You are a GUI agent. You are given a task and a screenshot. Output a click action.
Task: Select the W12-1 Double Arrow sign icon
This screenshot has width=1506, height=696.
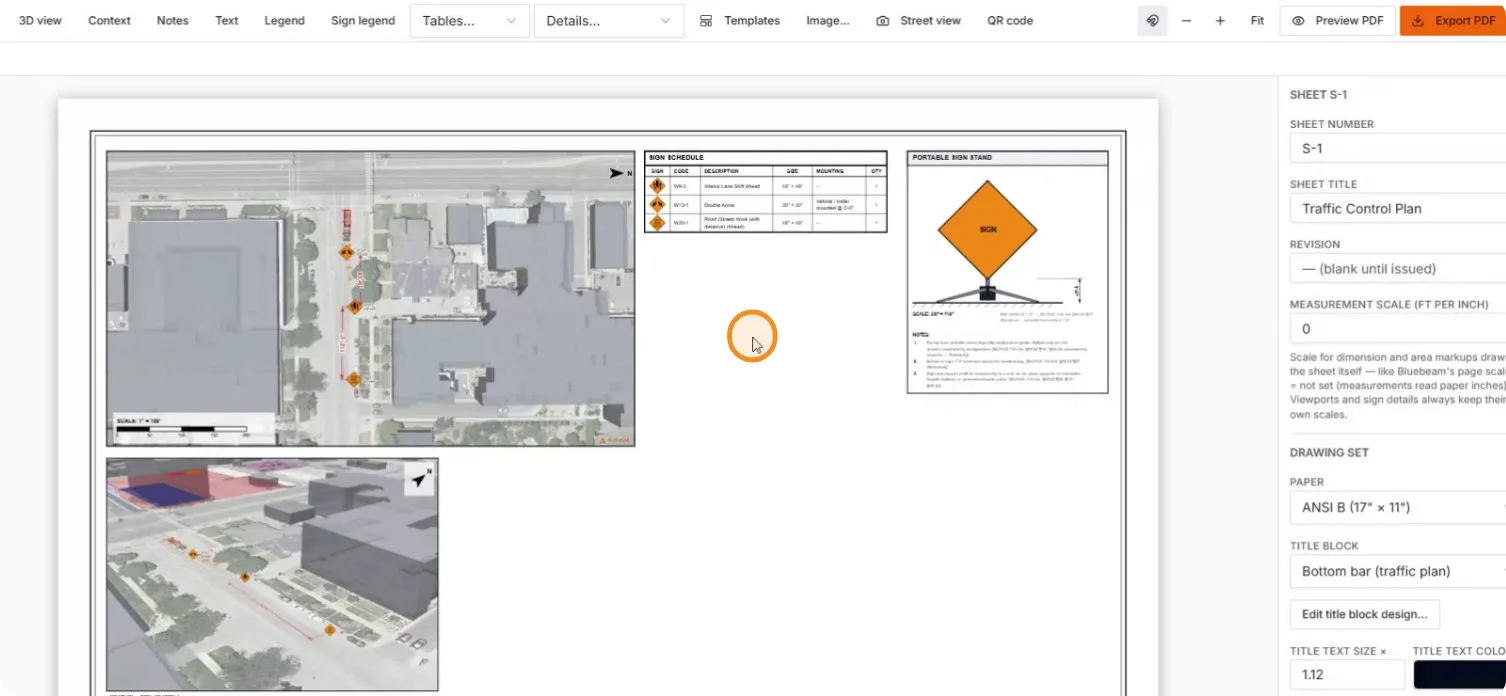pyautogui.click(x=657, y=204)
